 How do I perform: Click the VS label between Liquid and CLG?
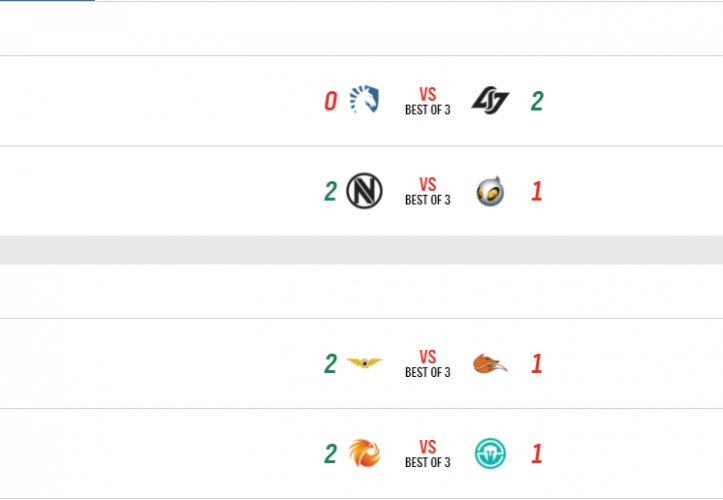pos(428,95)
